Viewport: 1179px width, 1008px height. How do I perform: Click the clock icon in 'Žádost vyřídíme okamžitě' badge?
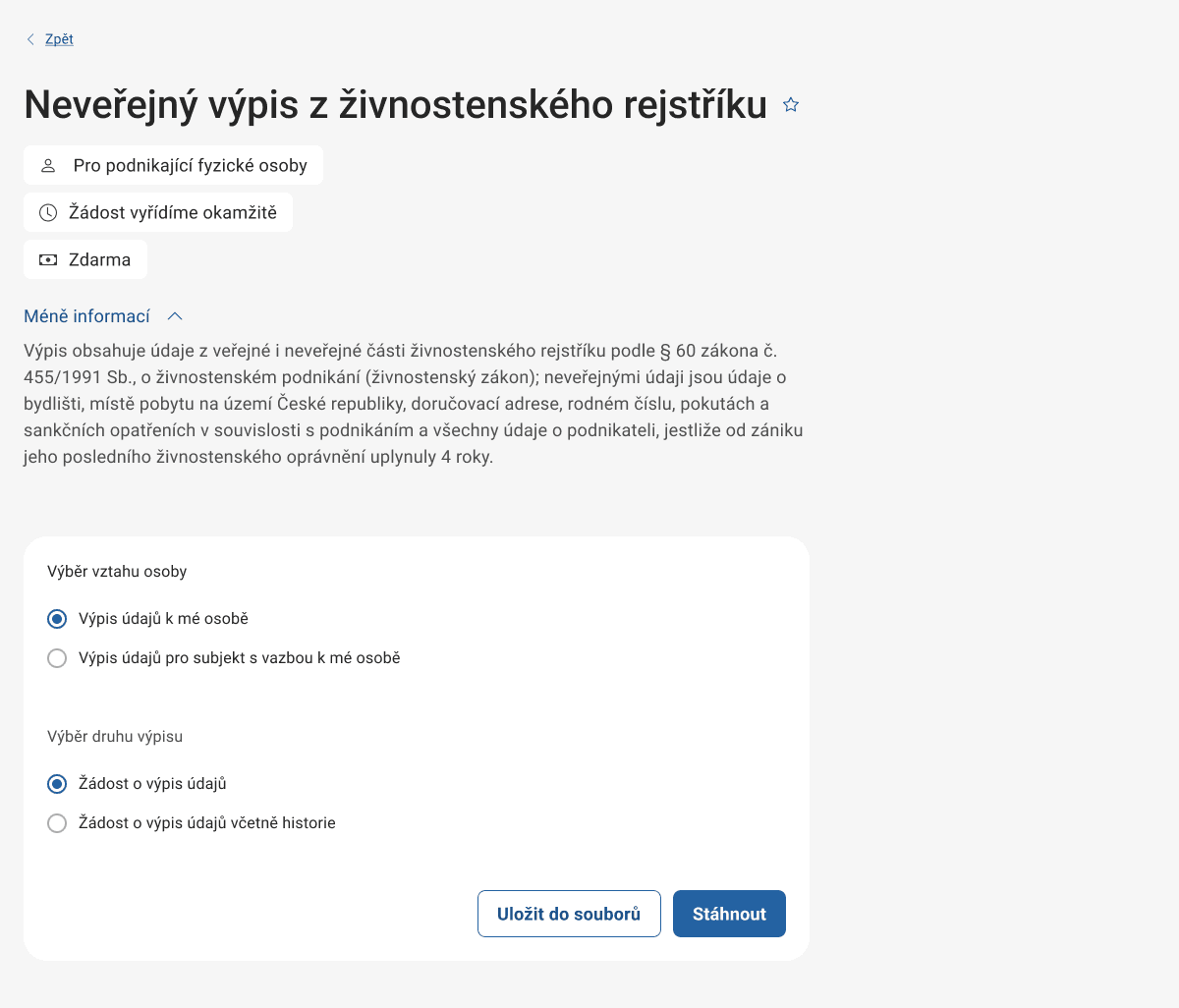pyautogui.click(x=48, y=212)
